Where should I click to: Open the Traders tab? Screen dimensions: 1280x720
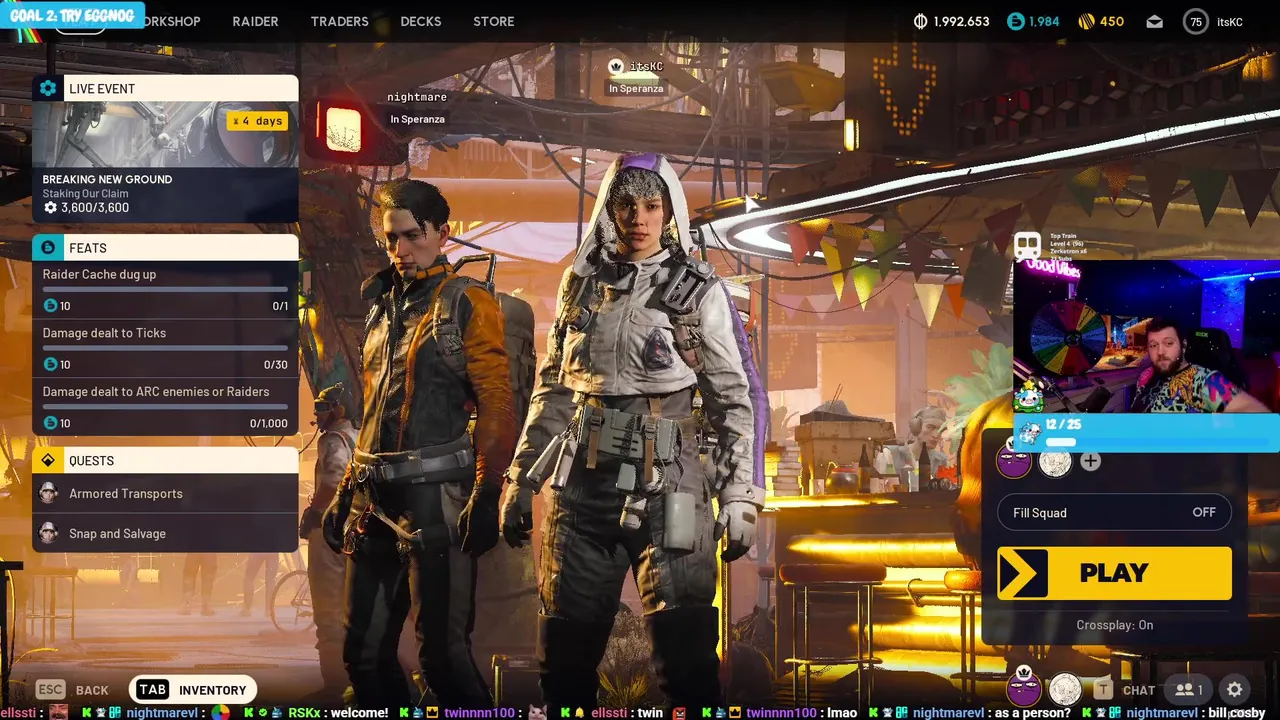[339, 21]
